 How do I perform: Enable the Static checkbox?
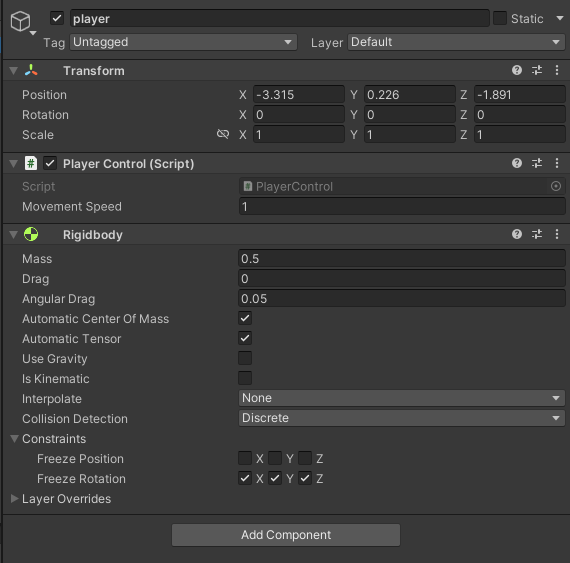pyautogui.click(x=500, y=18)
